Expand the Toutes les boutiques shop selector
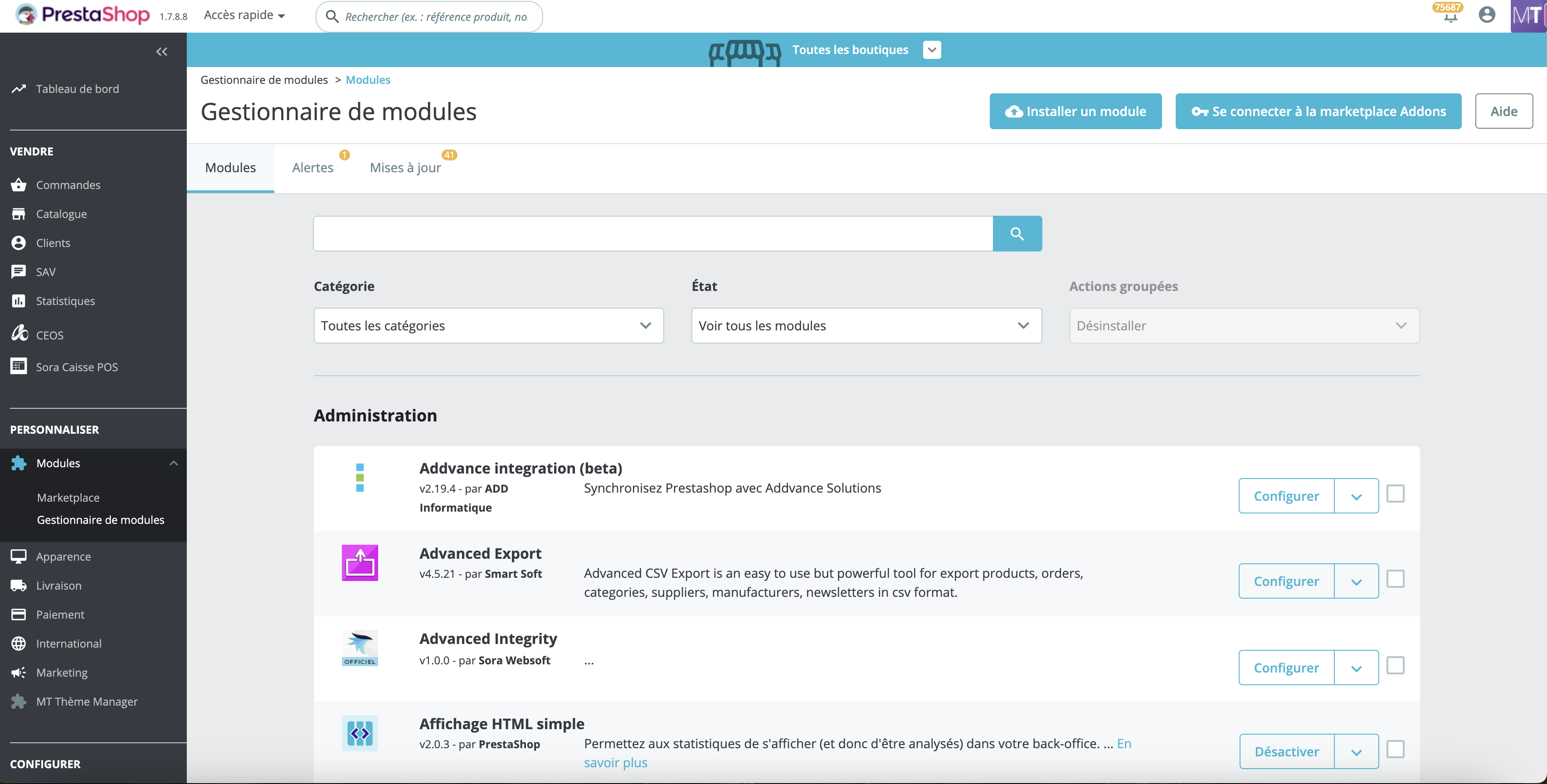1547x784 pixels. (x=932, y=50)
